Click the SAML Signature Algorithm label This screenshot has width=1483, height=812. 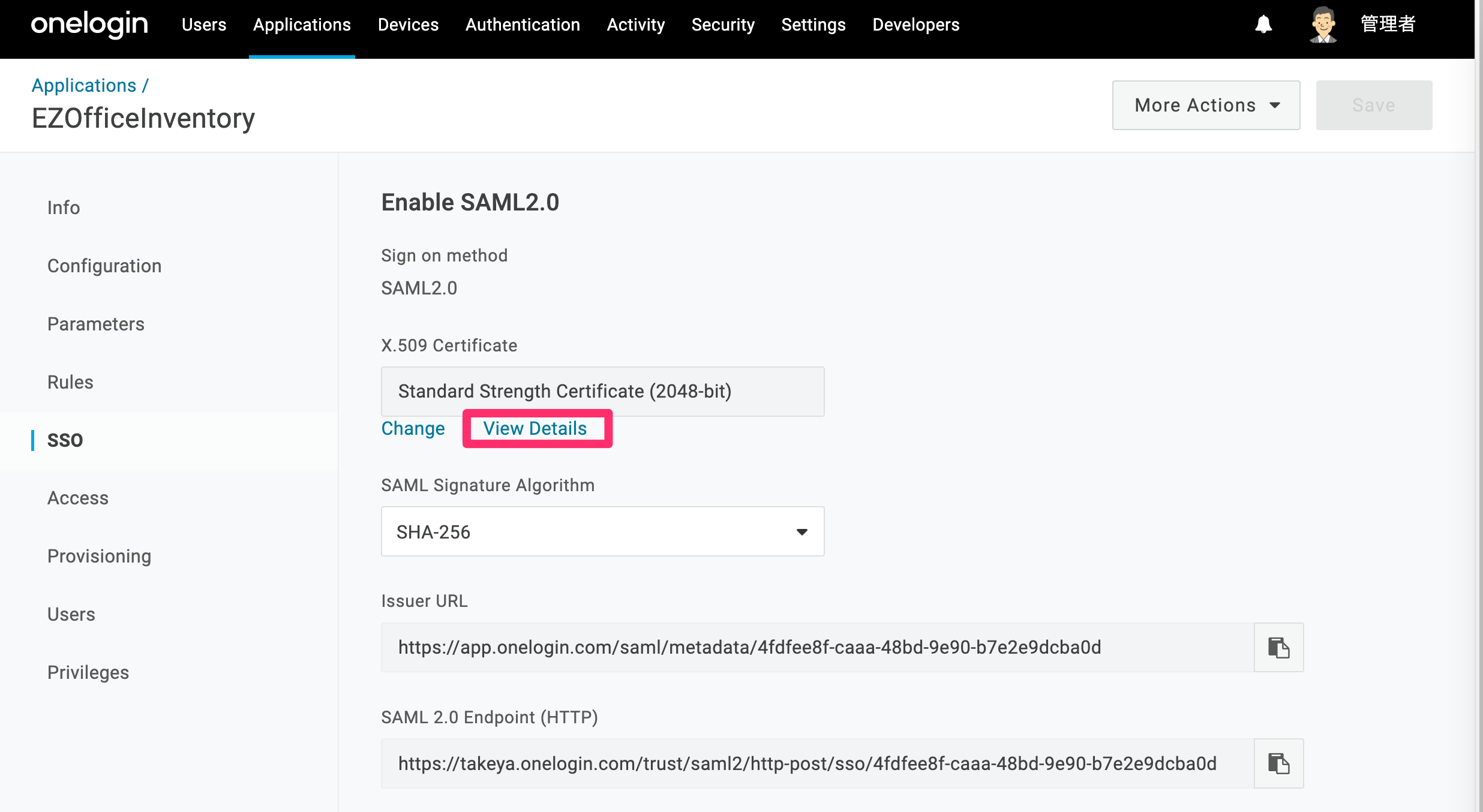click(488, 485)
